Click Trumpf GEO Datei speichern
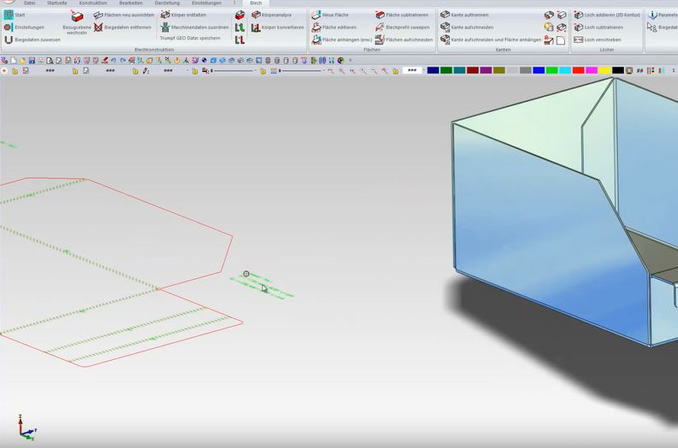The width and height of the screenshot is (678, 448). pos(190,38)
